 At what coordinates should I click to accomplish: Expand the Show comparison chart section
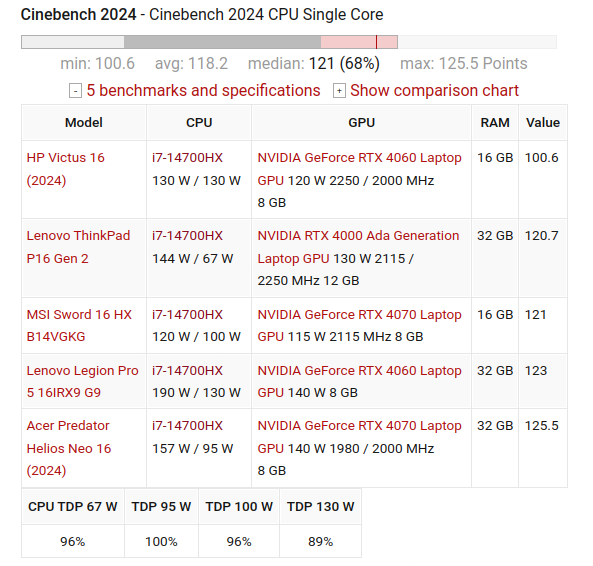point(339,91)
